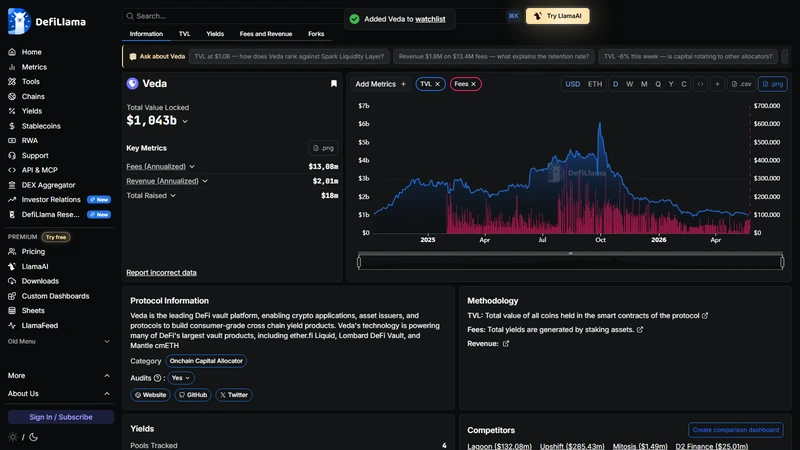
Task: Open the DefiLlama logo homepage
Action: (x=47, y=21)
